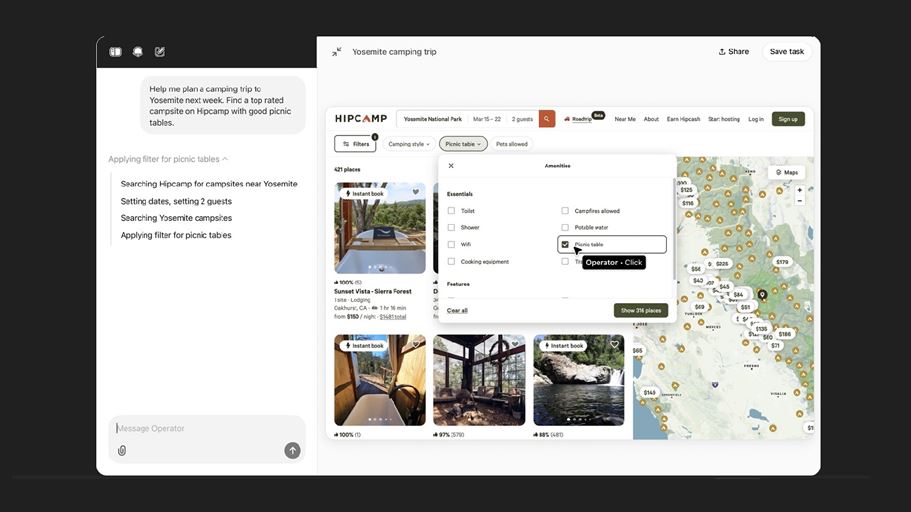Attach a file with paperclip icon

coord(122,450)
